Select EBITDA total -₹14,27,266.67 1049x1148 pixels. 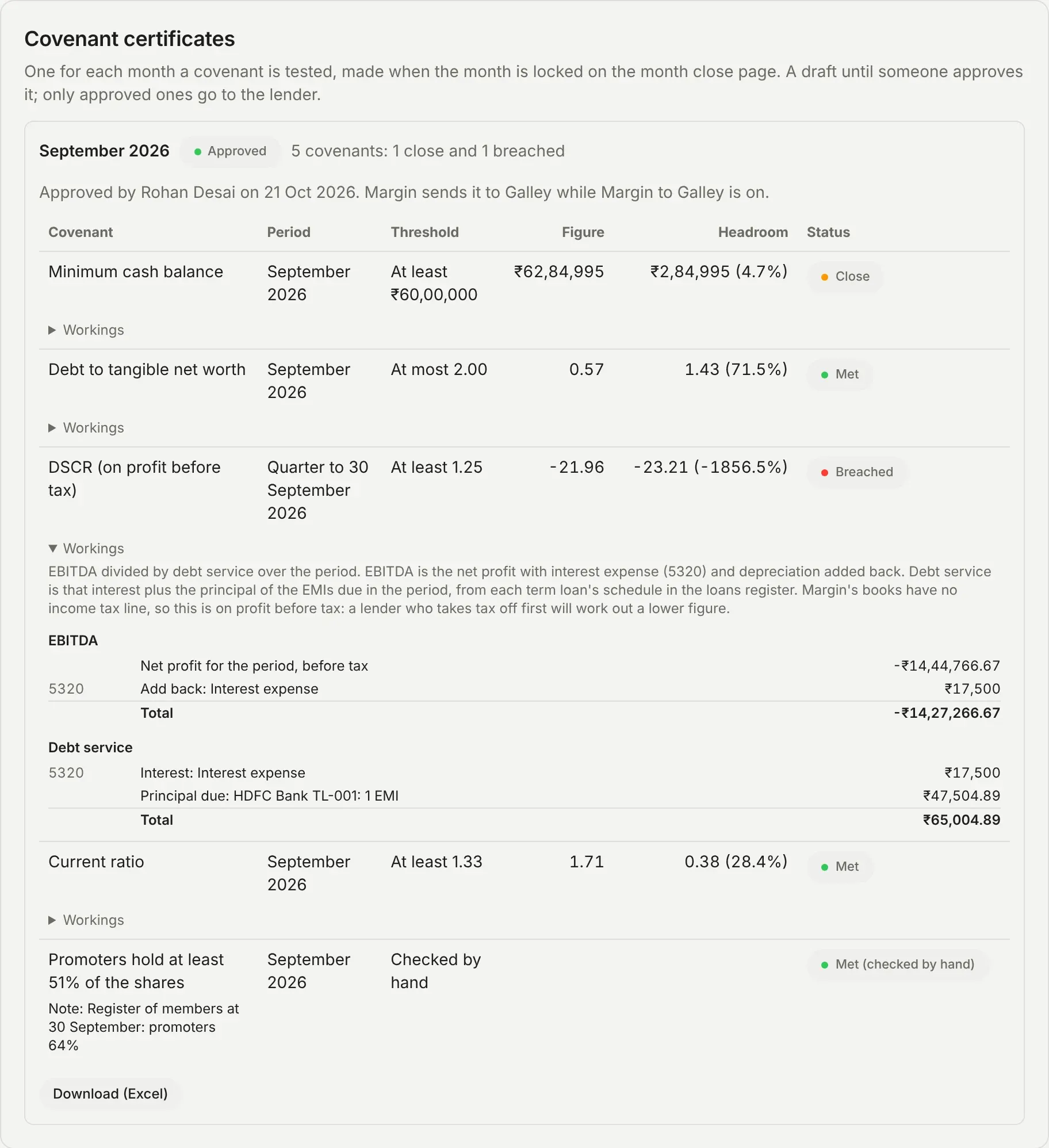[947, 713]
